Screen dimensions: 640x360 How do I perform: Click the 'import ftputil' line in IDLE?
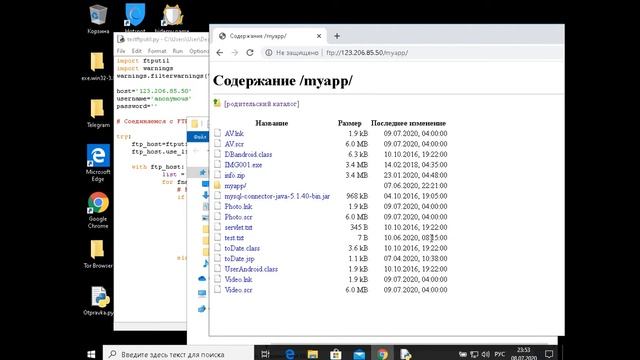(143, 60)
